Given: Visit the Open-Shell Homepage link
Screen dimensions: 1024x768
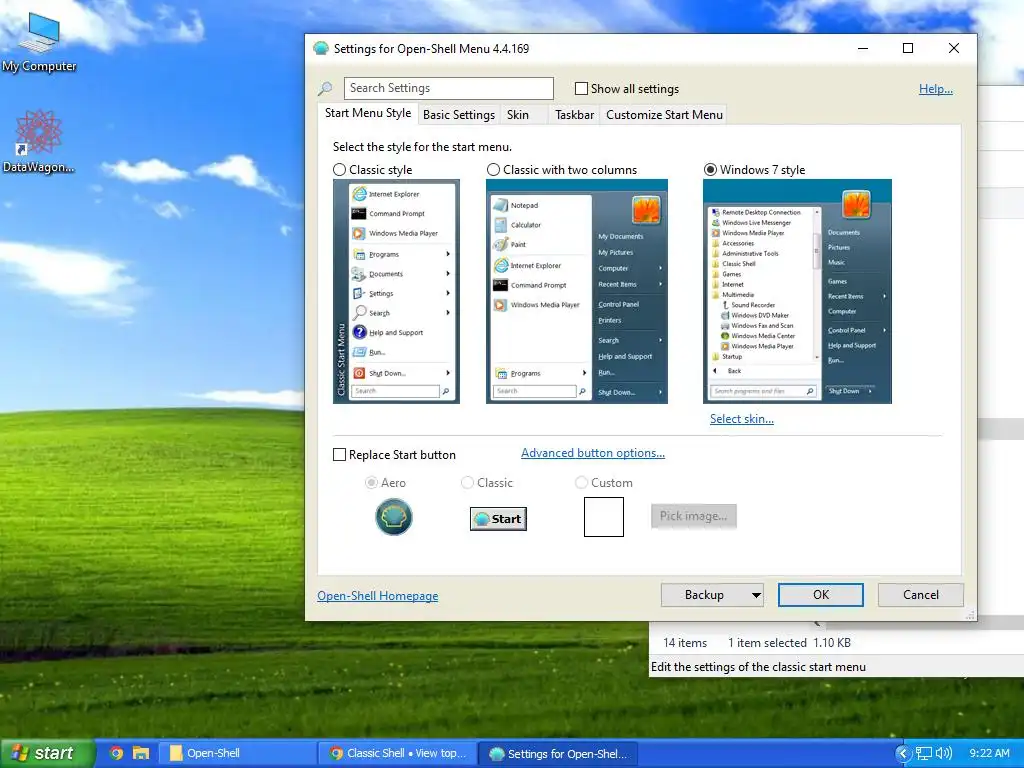Looking at the screenshot, I should tap(377, 596).
